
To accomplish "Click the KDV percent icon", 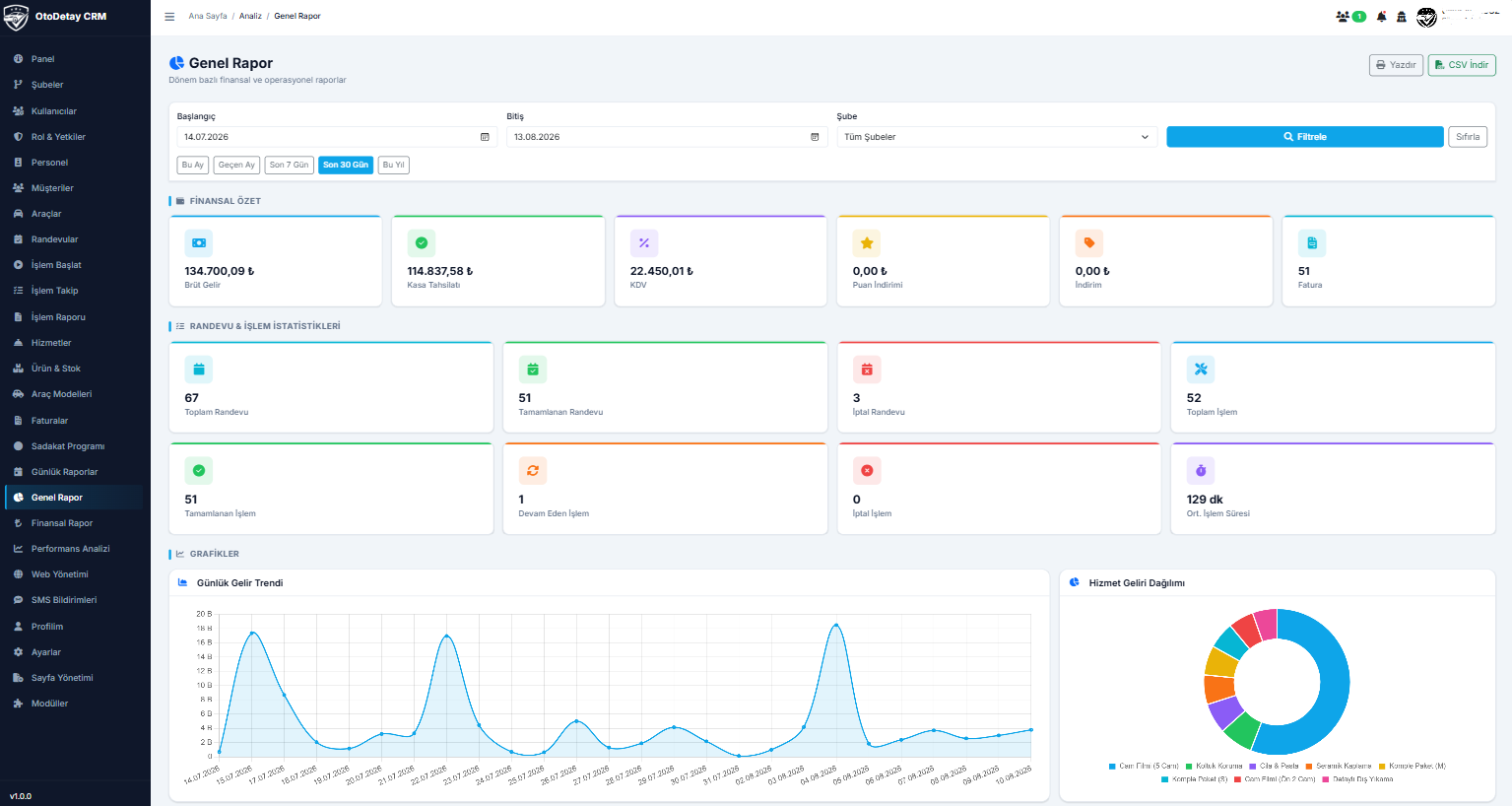I will click(644, 242).
